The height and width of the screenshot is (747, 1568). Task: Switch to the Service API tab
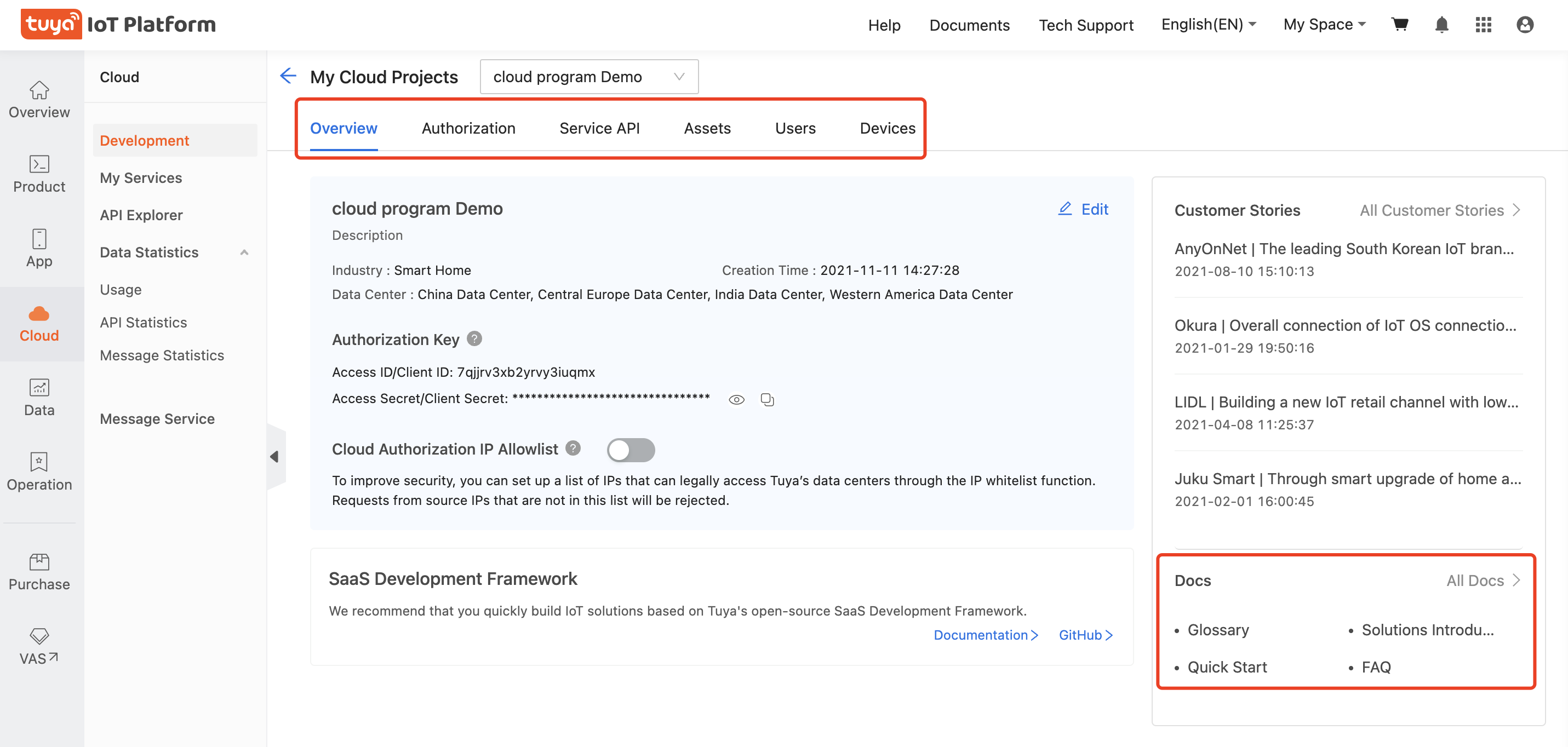(599, 128)
